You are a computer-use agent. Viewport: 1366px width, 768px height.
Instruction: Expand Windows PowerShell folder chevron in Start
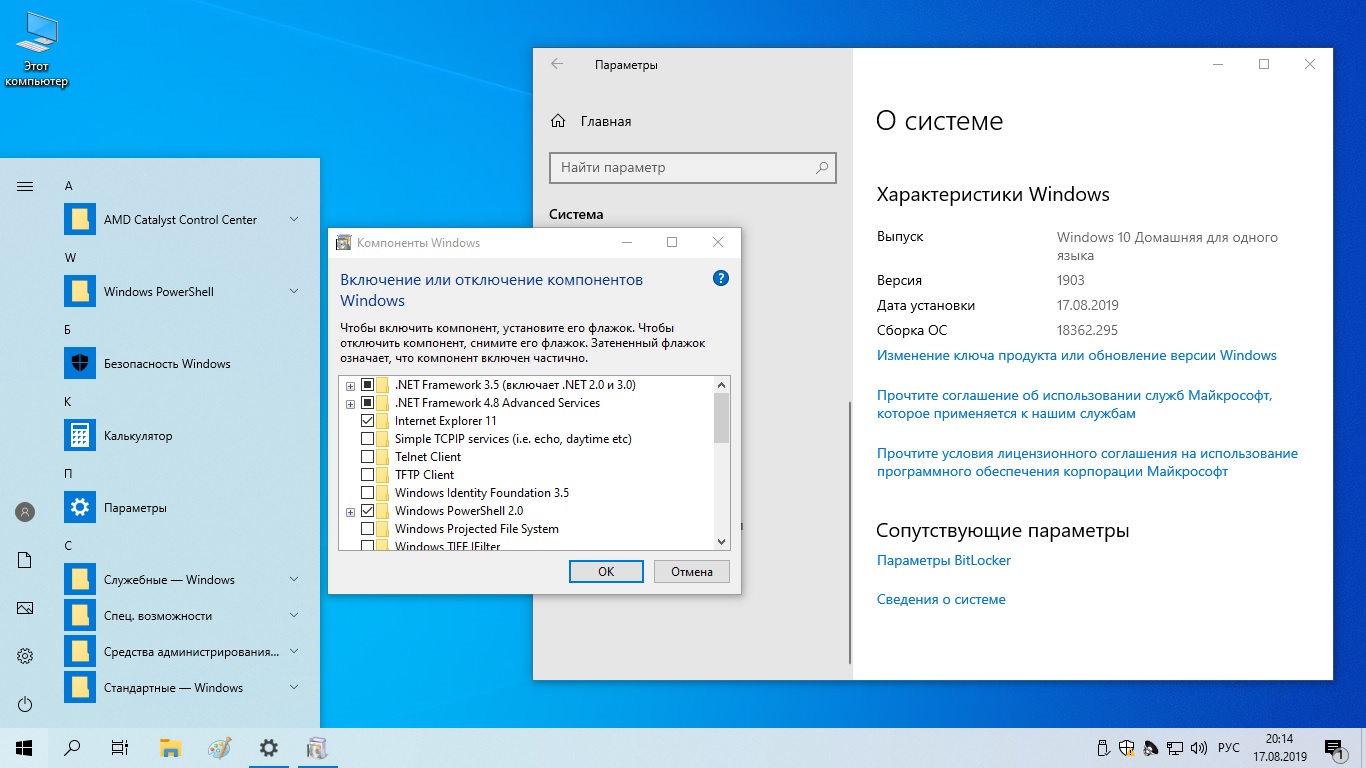(294, 291)
